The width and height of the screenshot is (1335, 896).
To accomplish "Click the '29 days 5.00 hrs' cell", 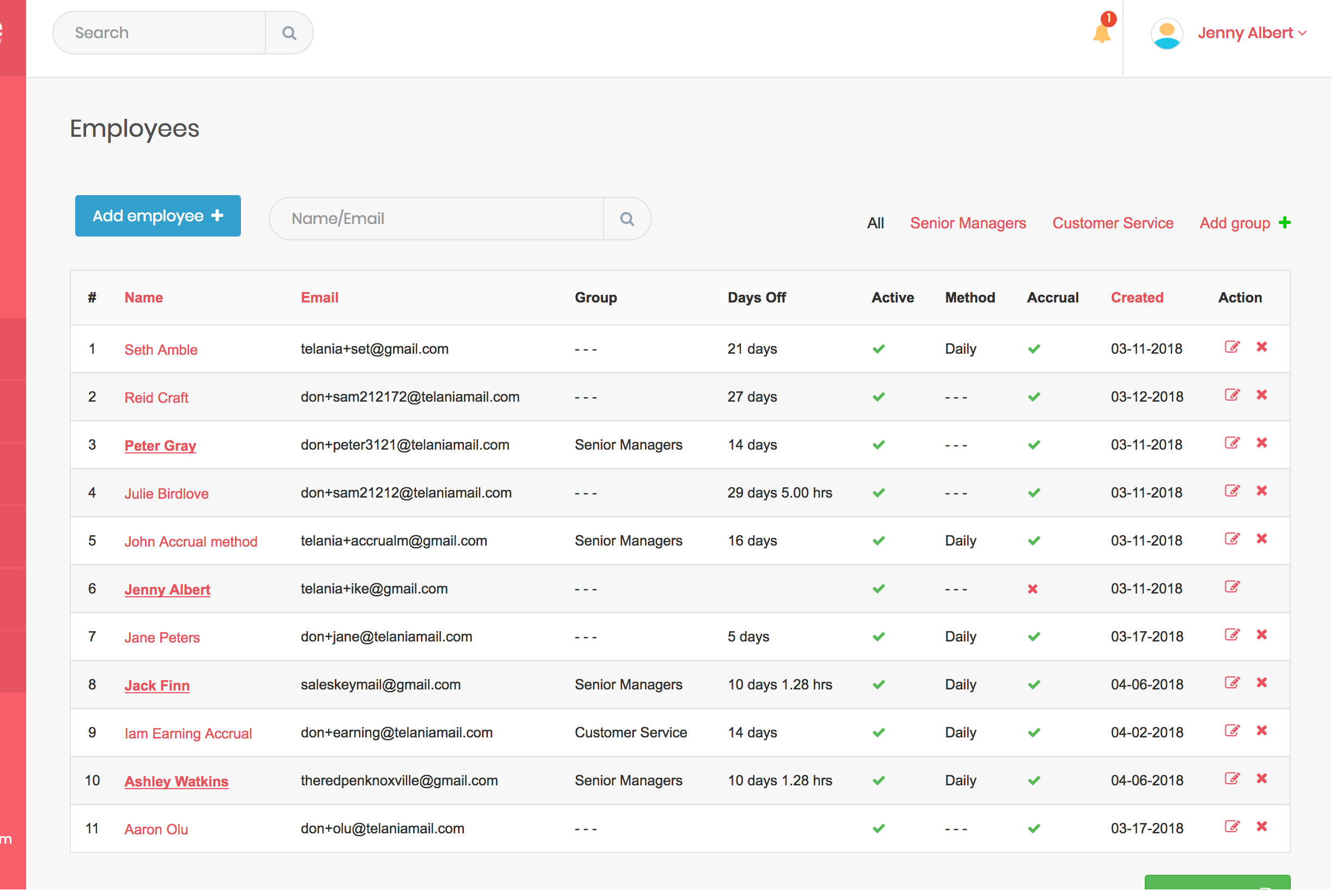I will click(781, 494).
